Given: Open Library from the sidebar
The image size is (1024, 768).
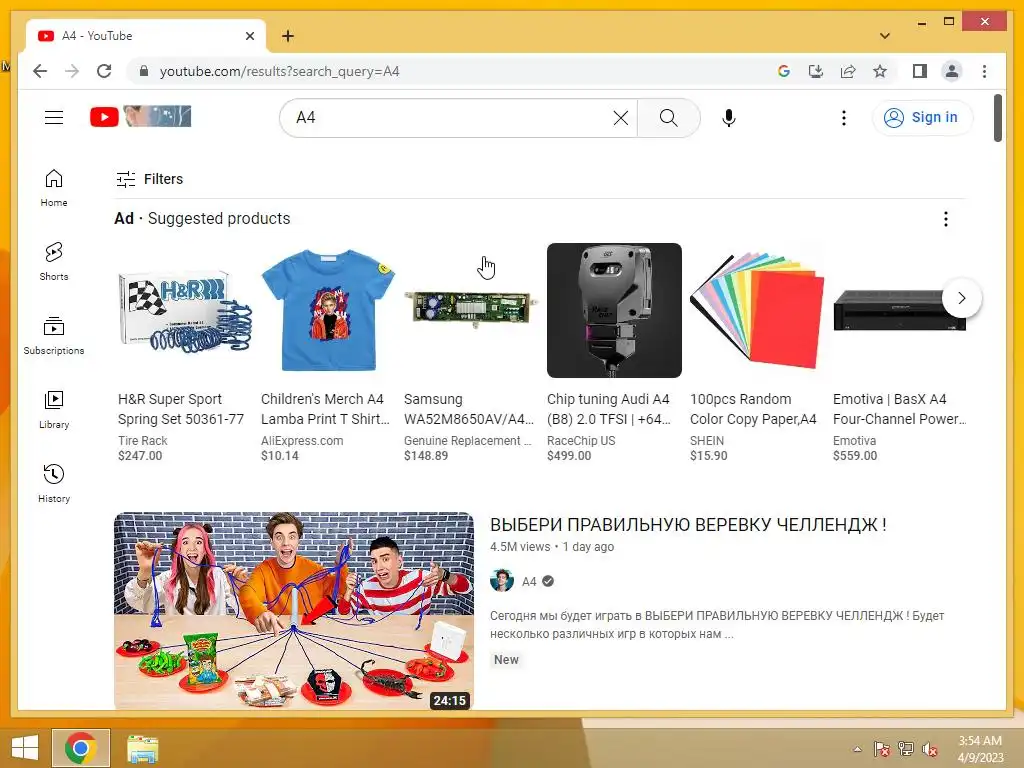Looking at the screenshot, I should 54,409.
